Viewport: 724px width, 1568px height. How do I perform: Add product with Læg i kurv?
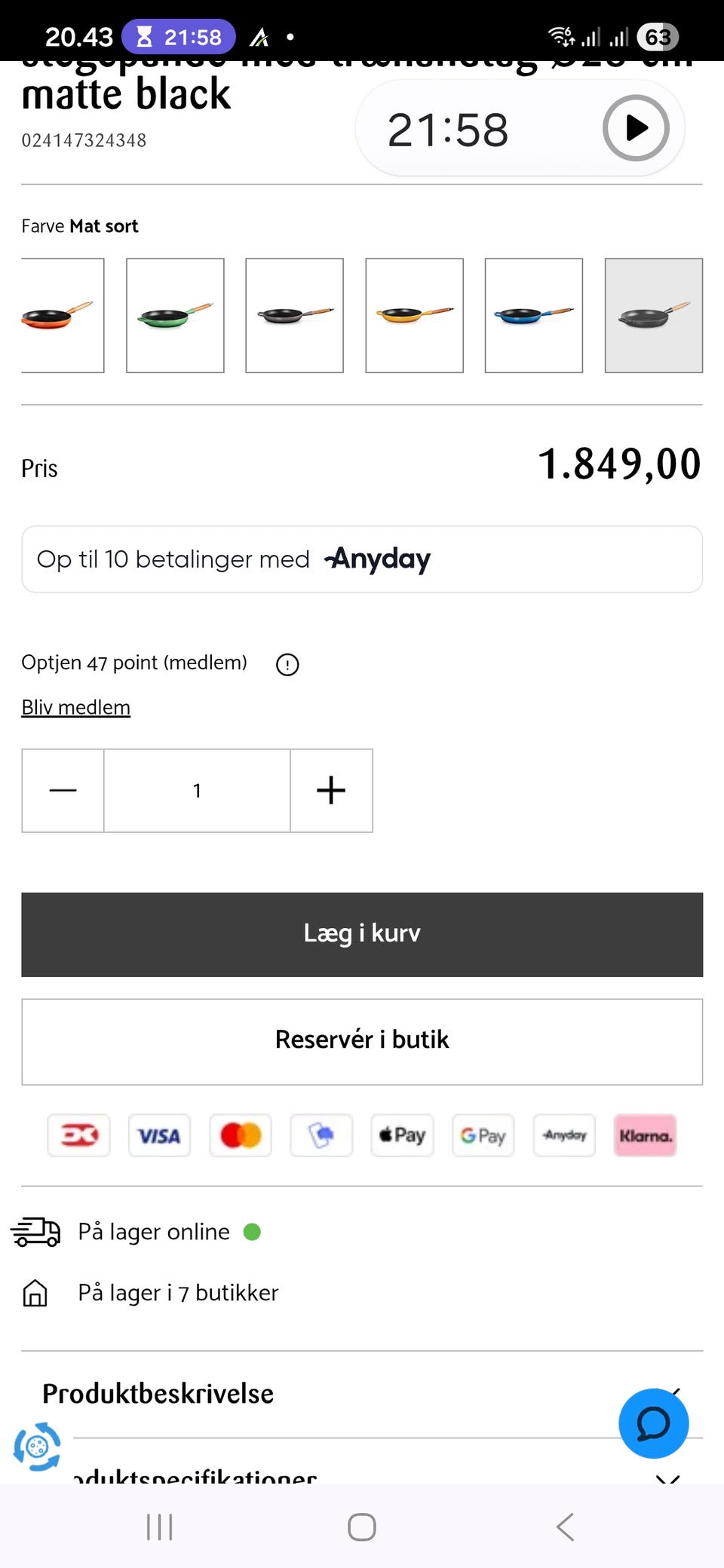point(362,934)
